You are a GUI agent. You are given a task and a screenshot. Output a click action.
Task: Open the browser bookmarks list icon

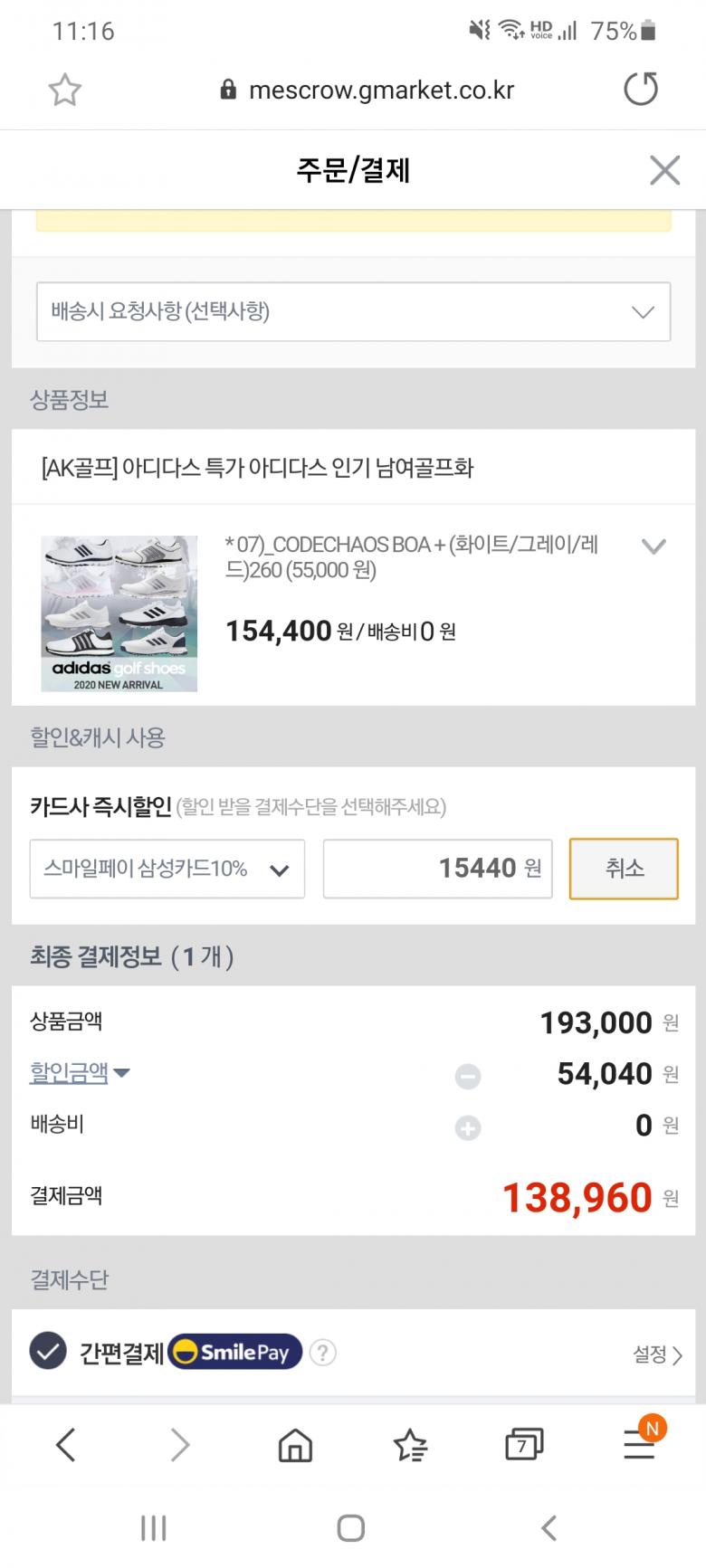point(410,1445)
